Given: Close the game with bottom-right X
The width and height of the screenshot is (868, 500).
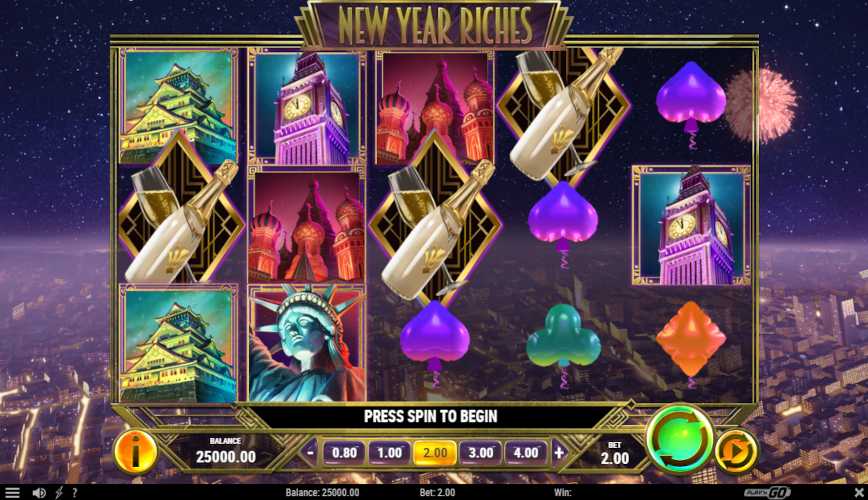Looking at the screenshot, I should 859,492.
